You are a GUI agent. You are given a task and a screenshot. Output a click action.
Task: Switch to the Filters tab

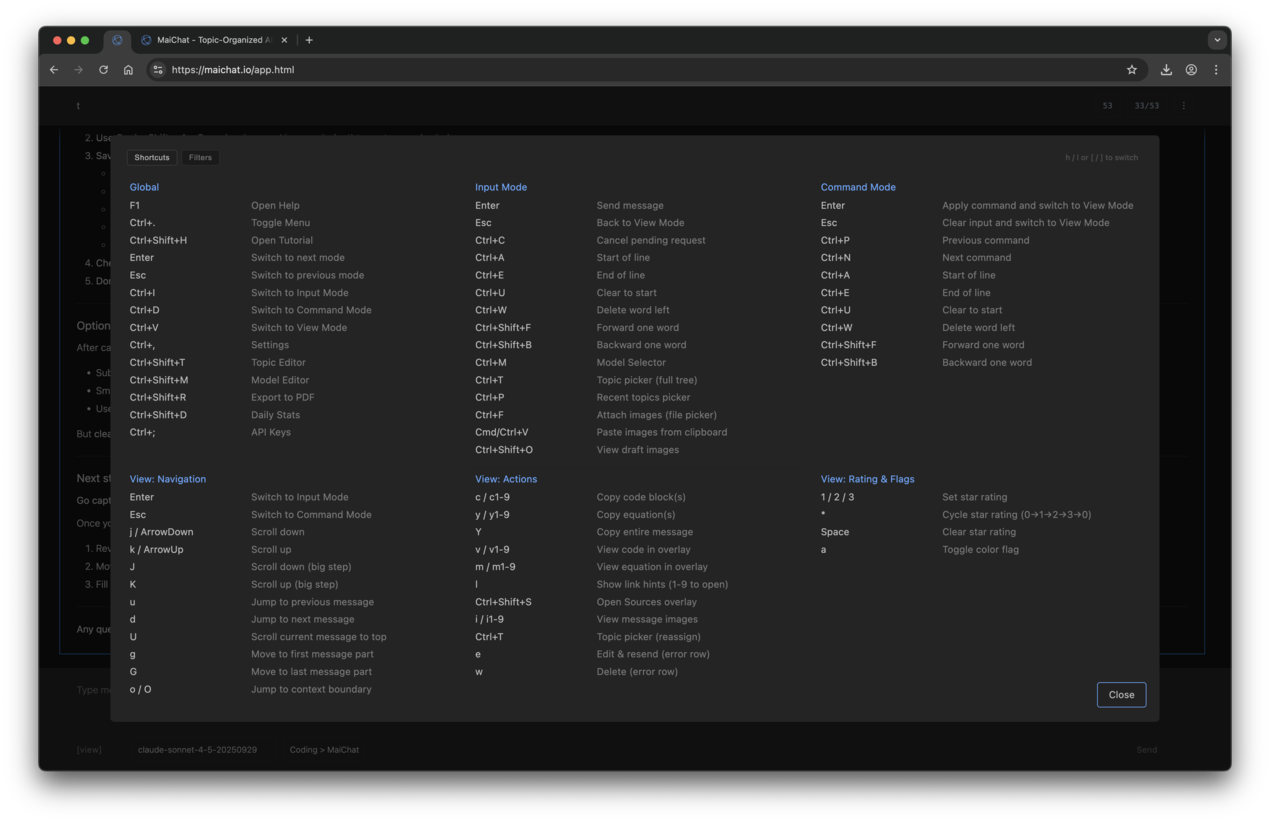tap(200, 157)
